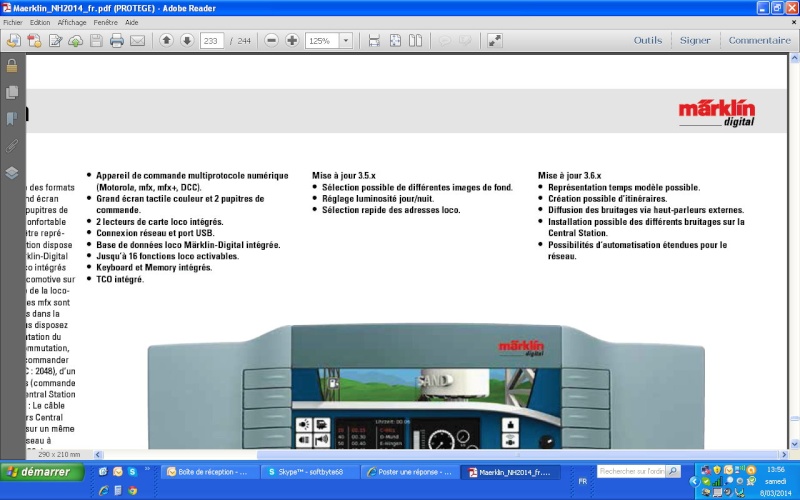800x500 pixels.
Task: Expand the quick launch chevron
Action: pos(147,468)
